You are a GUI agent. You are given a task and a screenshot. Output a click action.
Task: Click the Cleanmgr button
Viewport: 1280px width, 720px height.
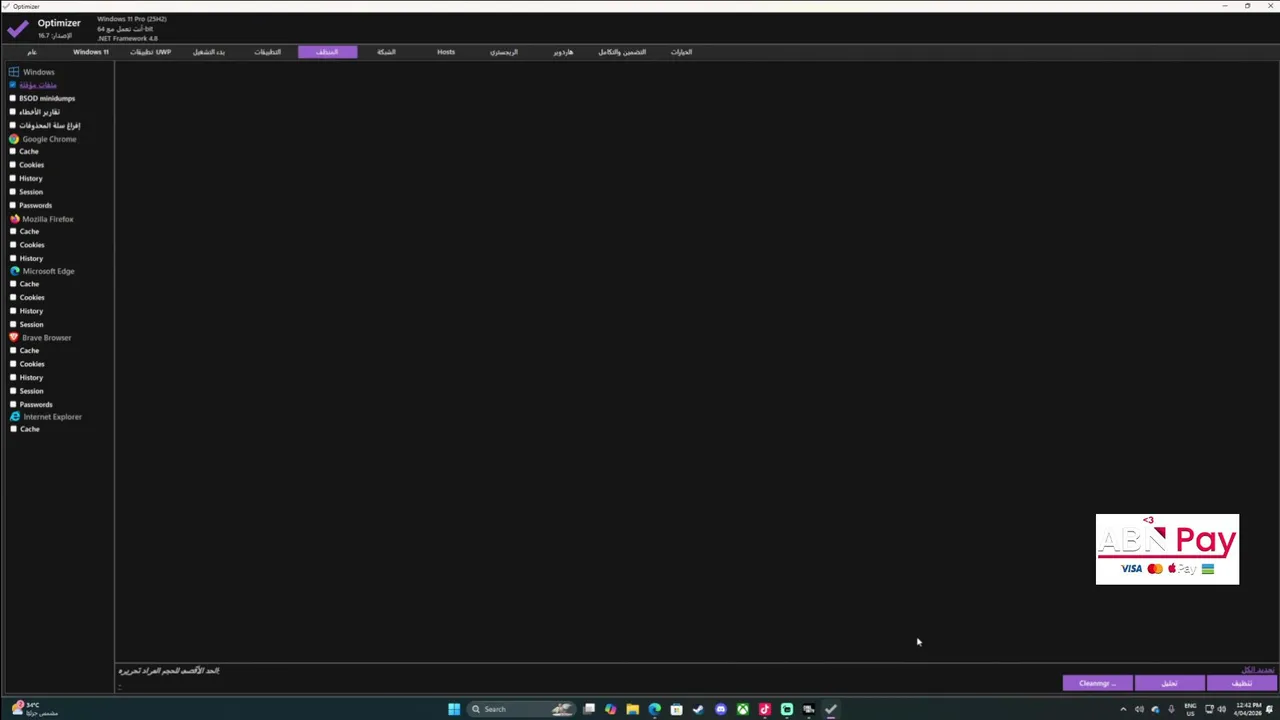pos(1097,683)
